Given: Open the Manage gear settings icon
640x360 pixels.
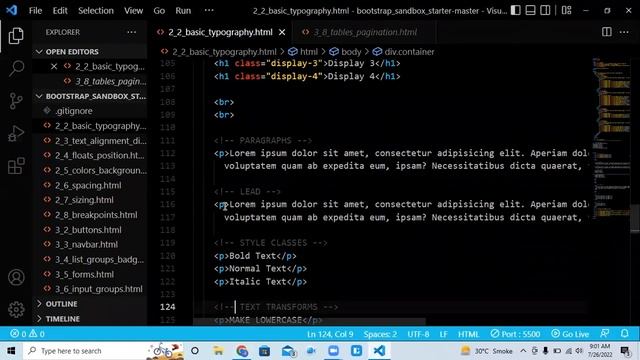Looking at the screenshot, I should click(x=16, y=310).
